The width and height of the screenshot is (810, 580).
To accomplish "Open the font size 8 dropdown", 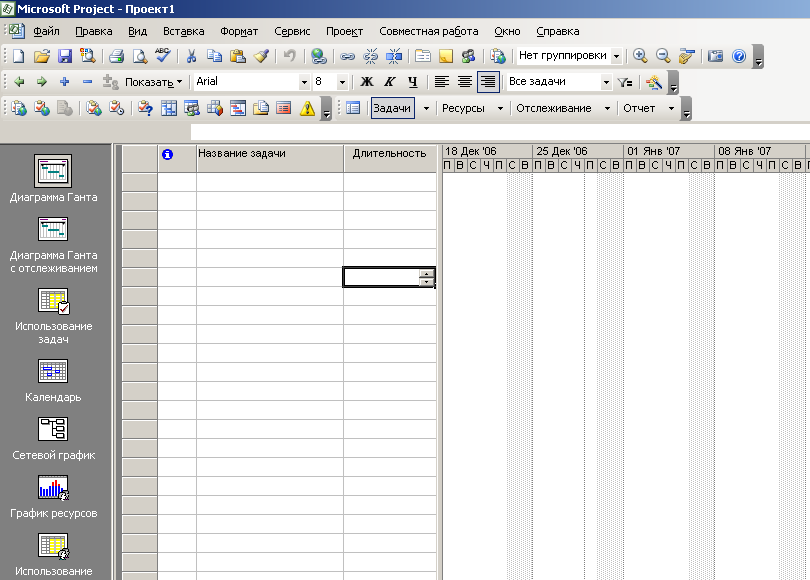I will click(342, 82).
